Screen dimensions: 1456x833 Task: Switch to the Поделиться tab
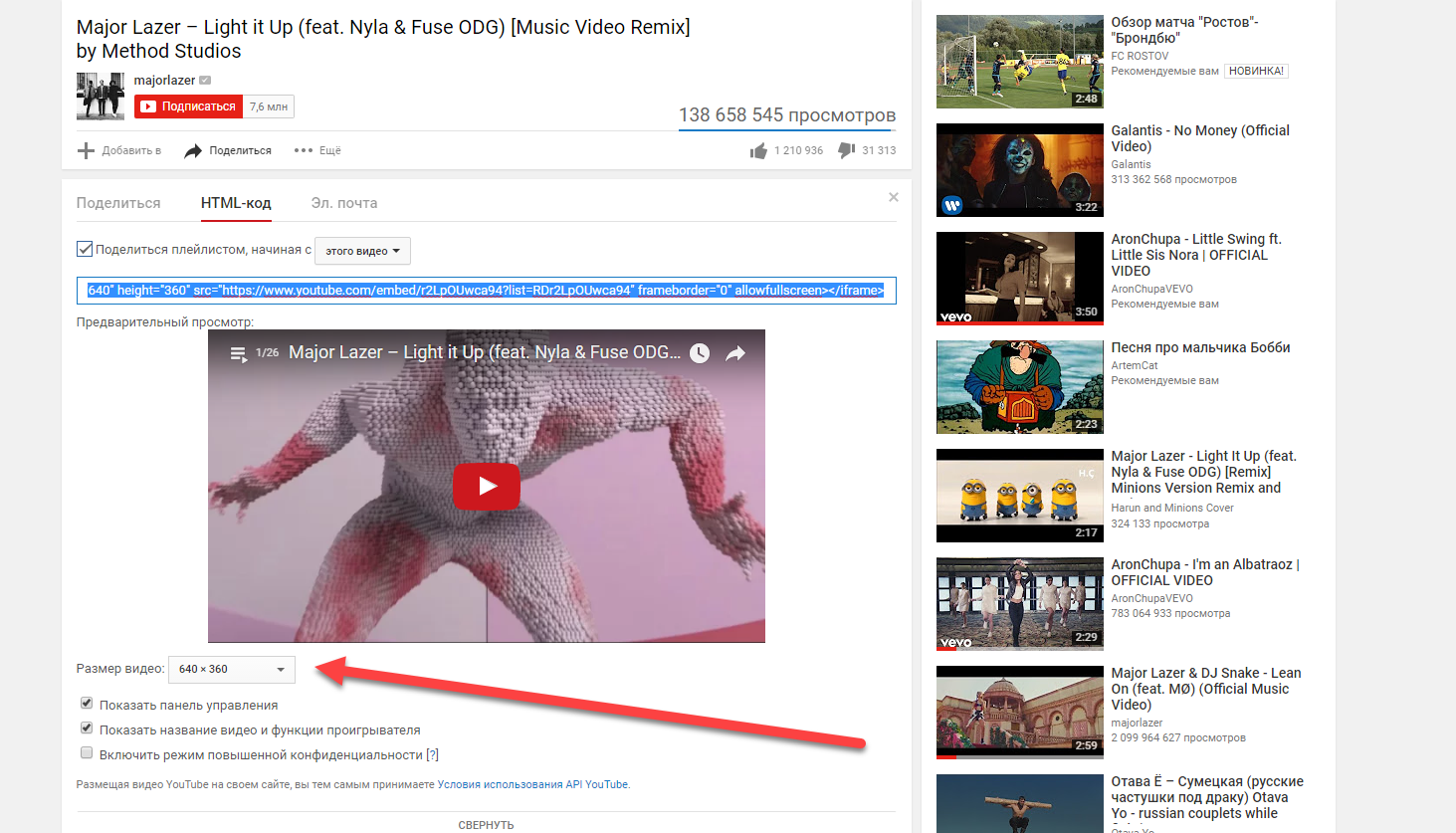(x=118, y=203)
